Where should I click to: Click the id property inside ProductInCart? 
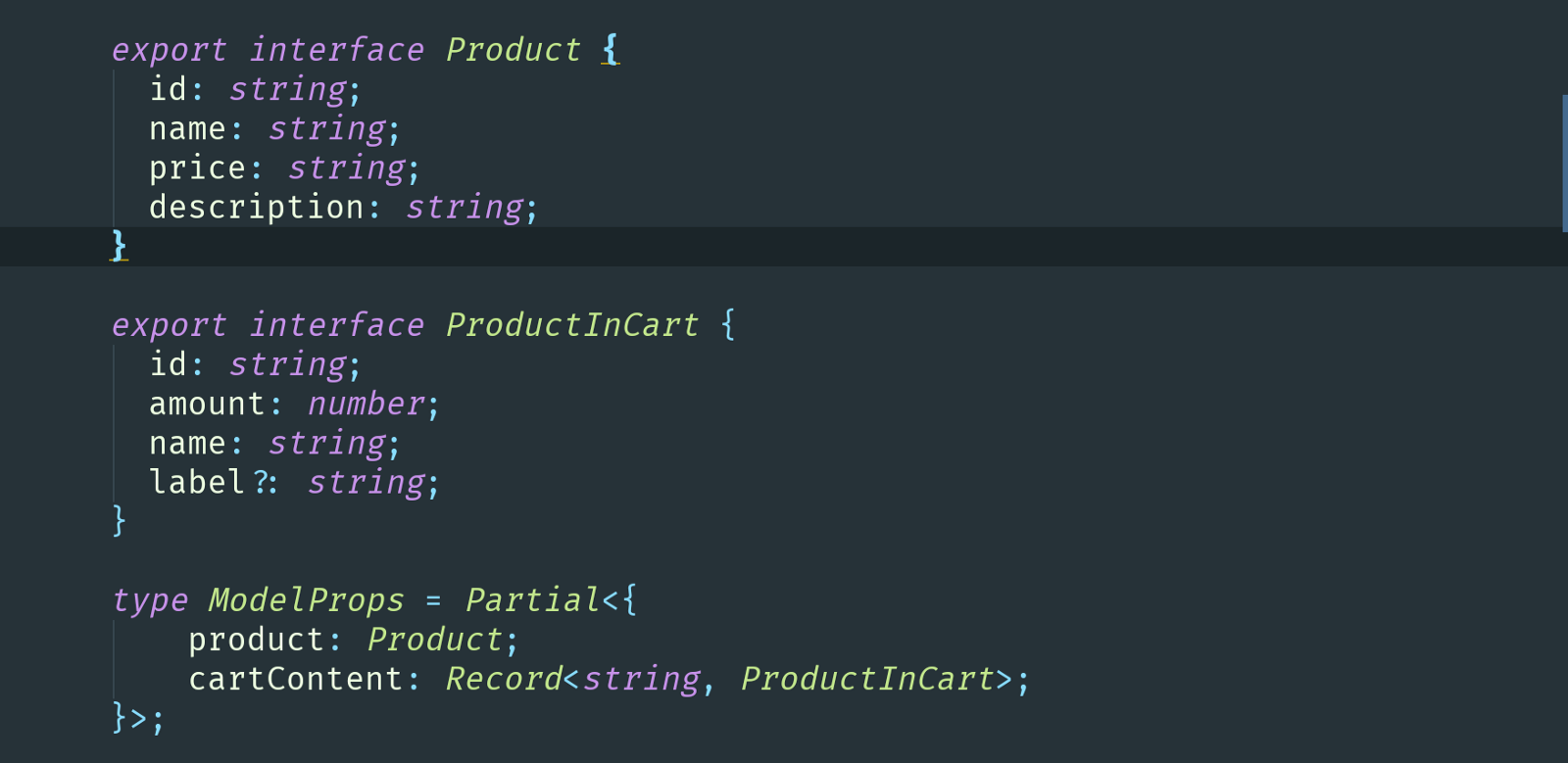(x=168, y=364)
